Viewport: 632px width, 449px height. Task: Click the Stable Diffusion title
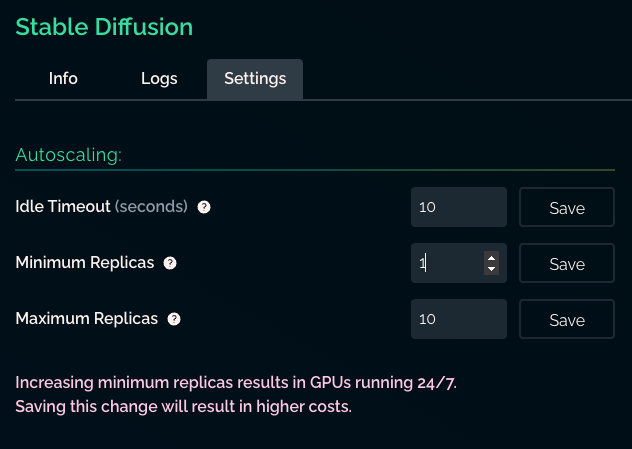(104, 27)
